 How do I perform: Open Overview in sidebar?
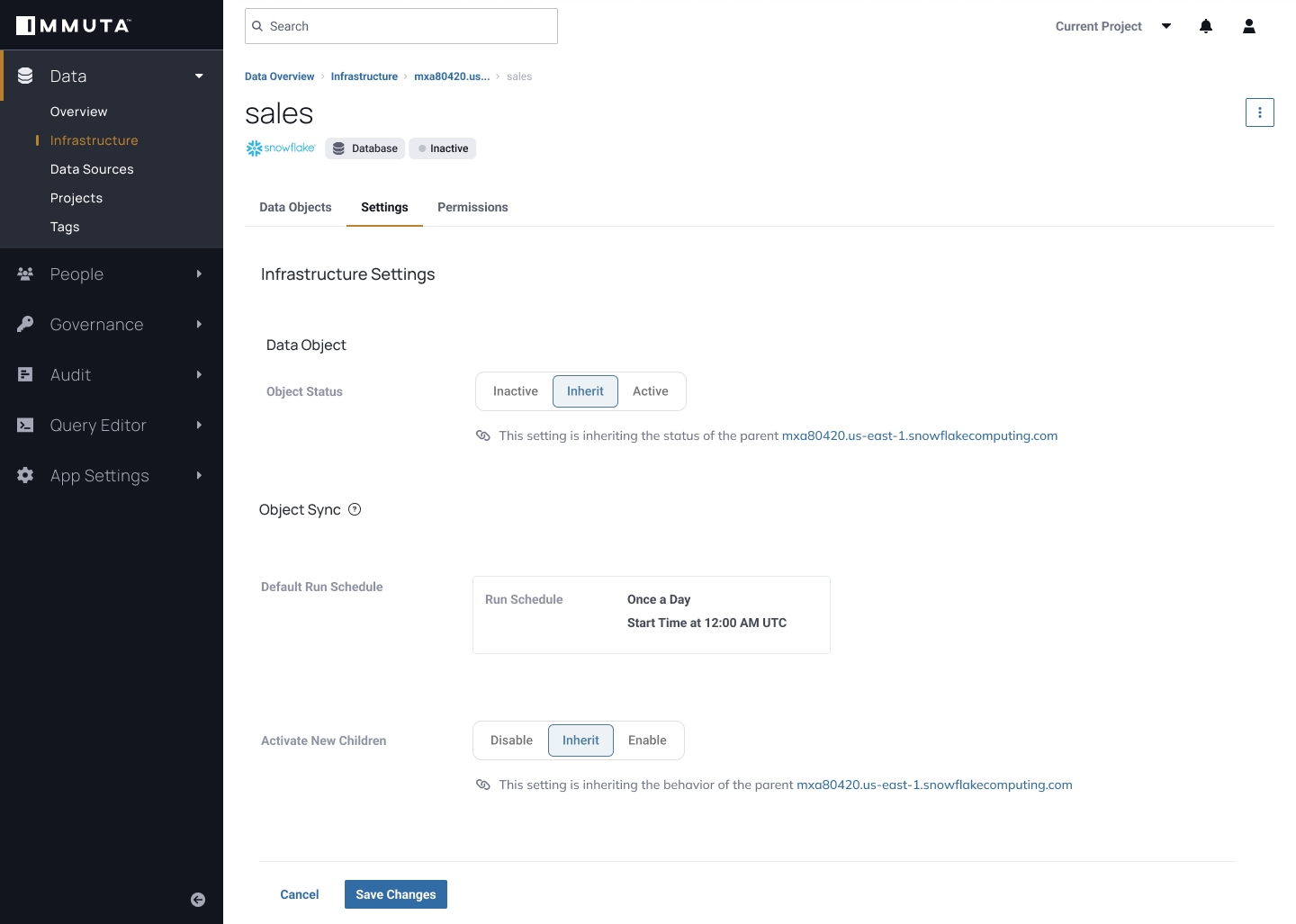[x=78, y=112]
